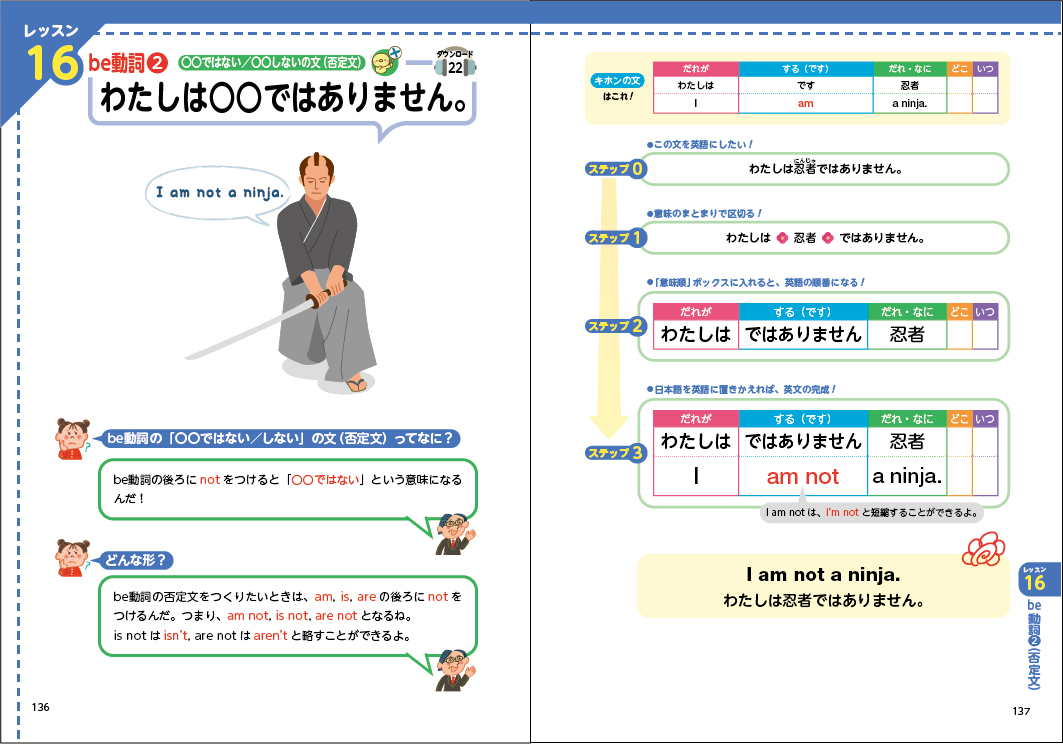Click the final sentence 'I am not a ninja.' in yellow box
Screen dimensions: 1063x747
823,575
